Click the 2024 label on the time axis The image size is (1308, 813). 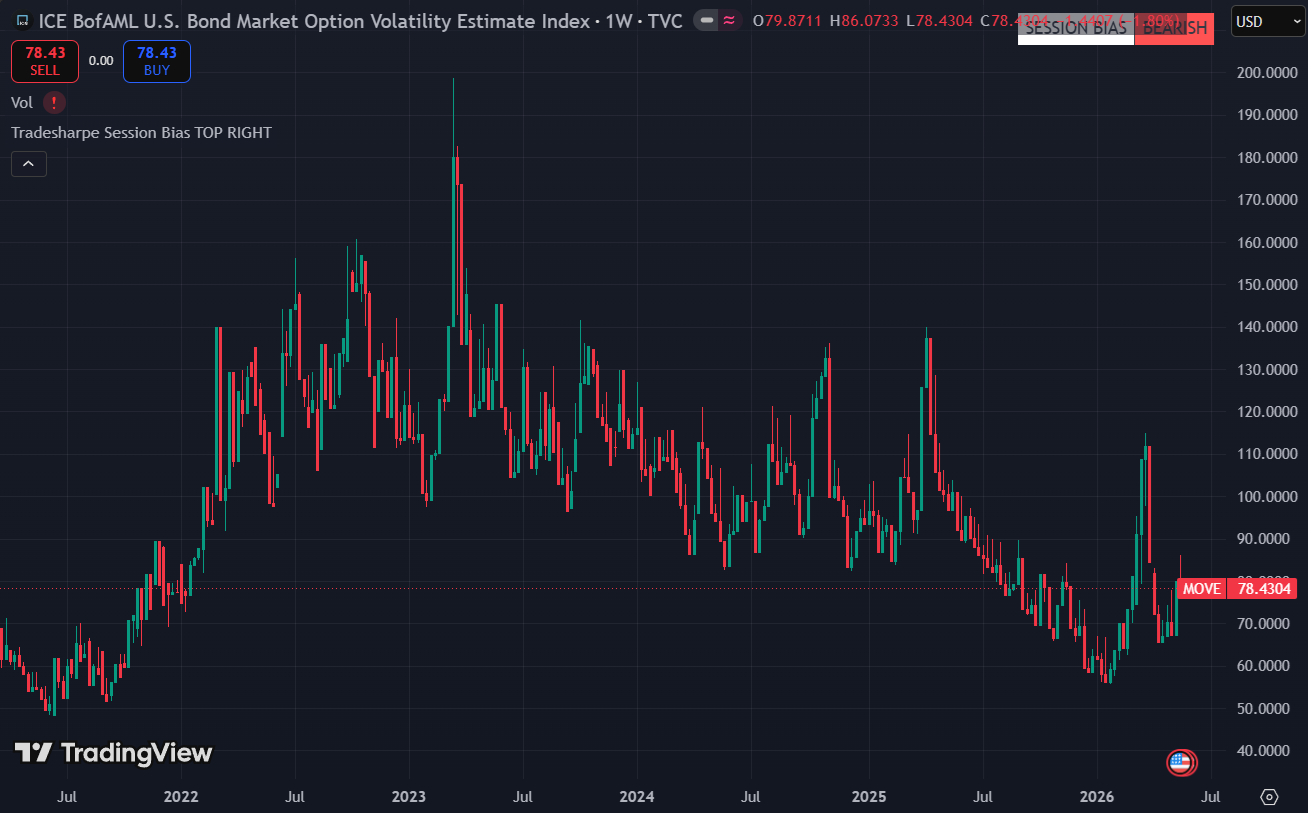637,797
